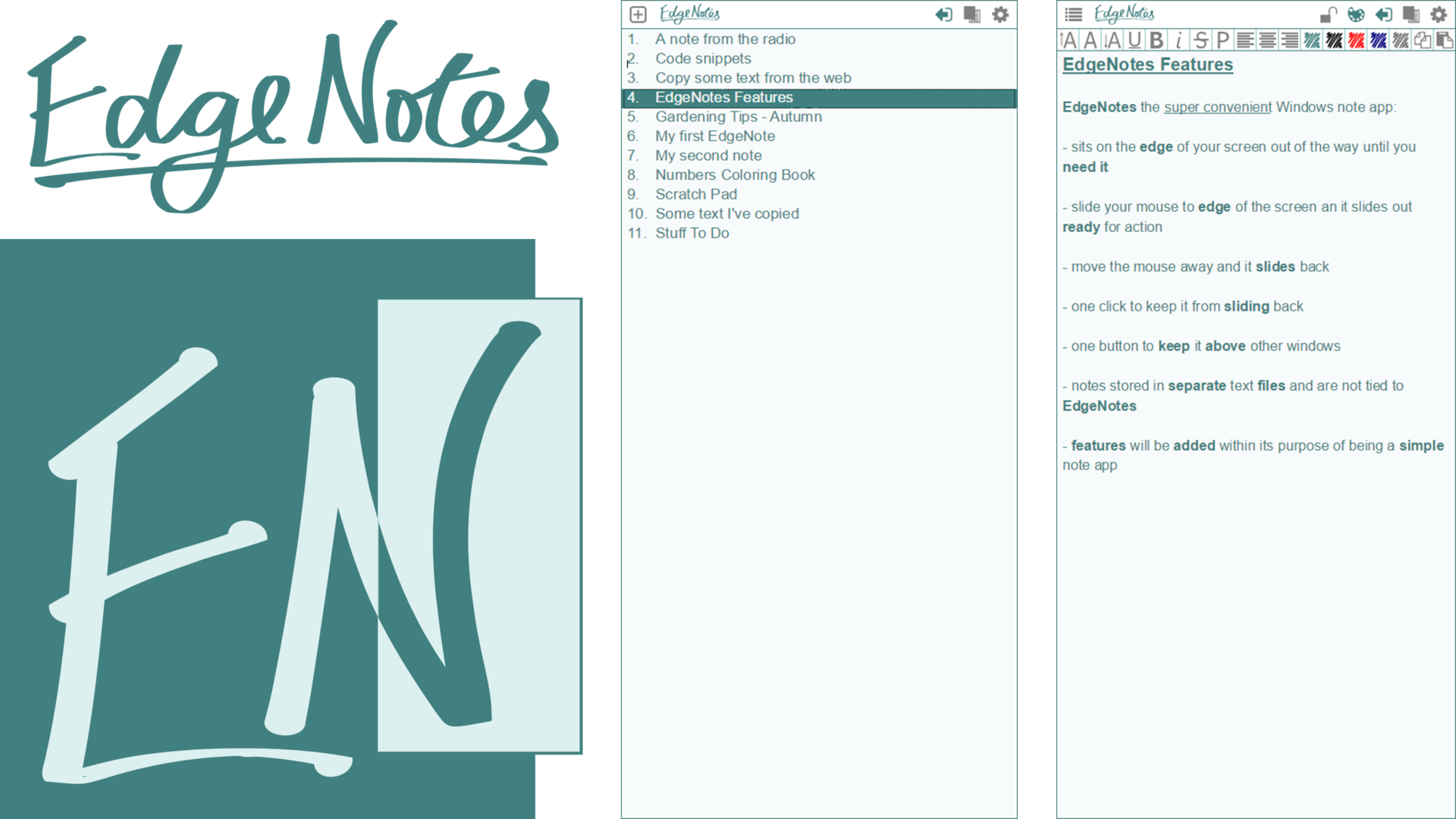Decrease font size with down-arrow A
Viewport: 1456px width, 819px height.
point(1112,40)
